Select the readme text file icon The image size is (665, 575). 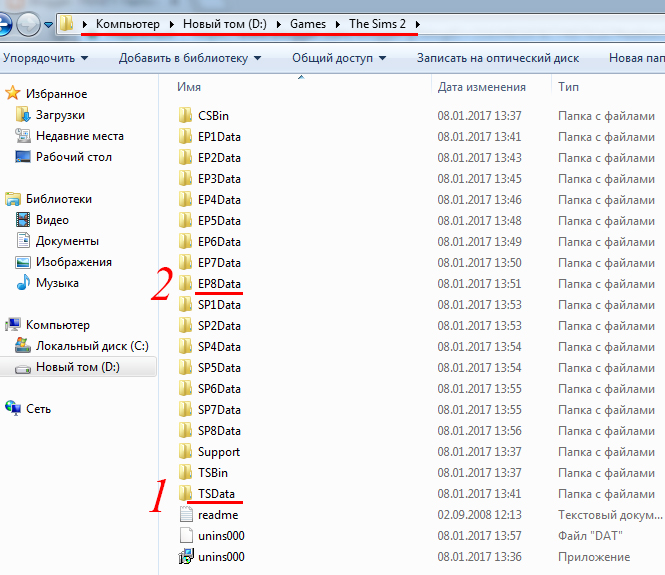186,514
